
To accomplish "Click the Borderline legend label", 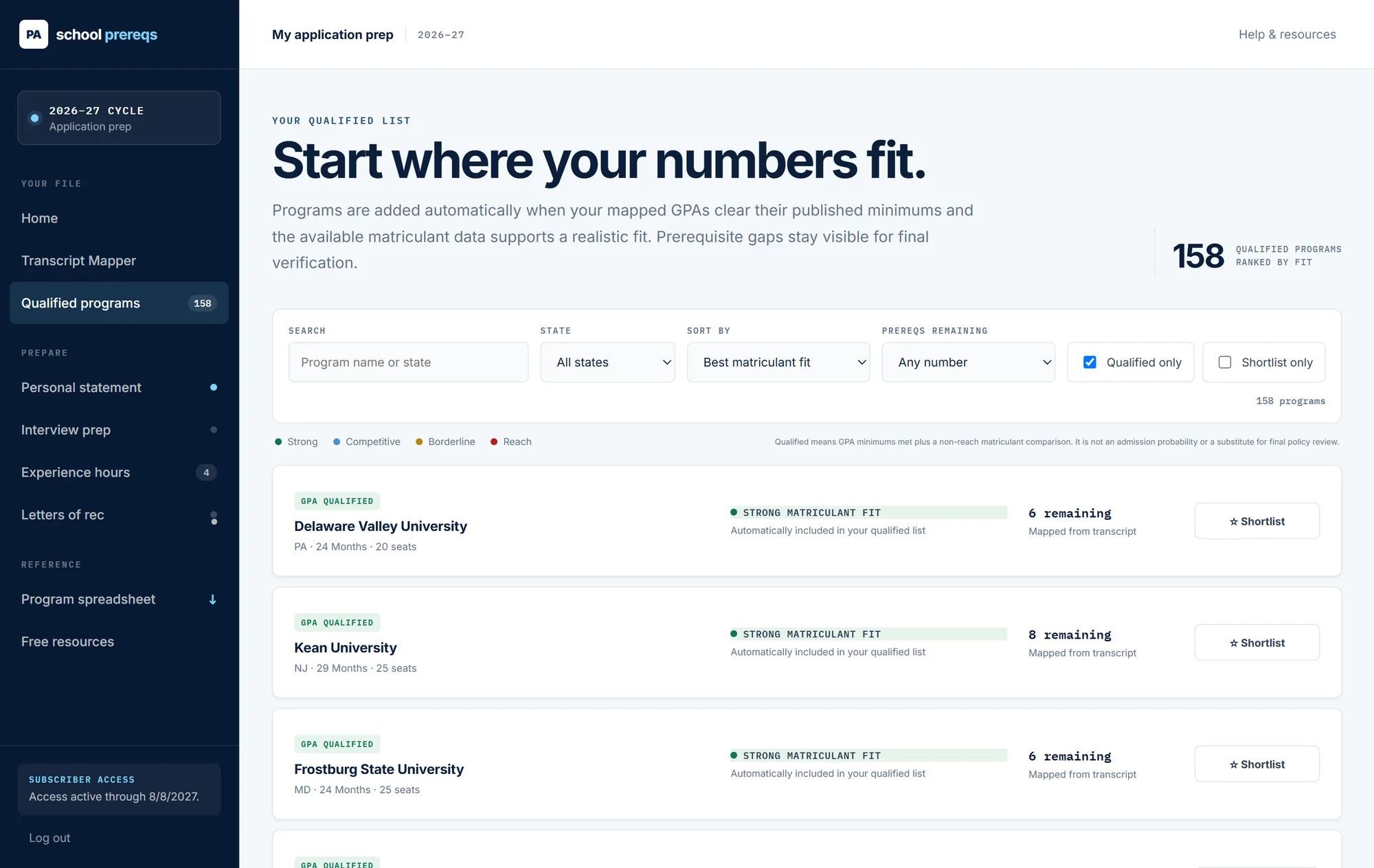I will pyautogui.click(x=451, y=442).
